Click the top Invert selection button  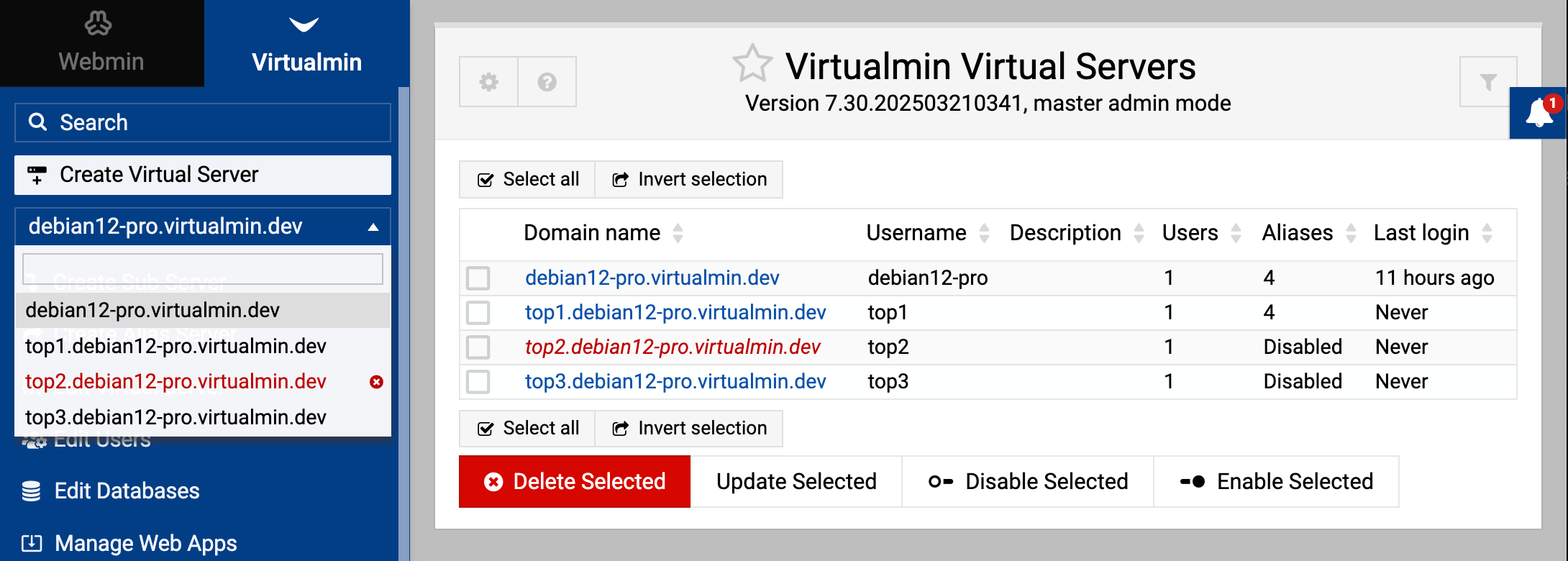click(x=689, y=179)
